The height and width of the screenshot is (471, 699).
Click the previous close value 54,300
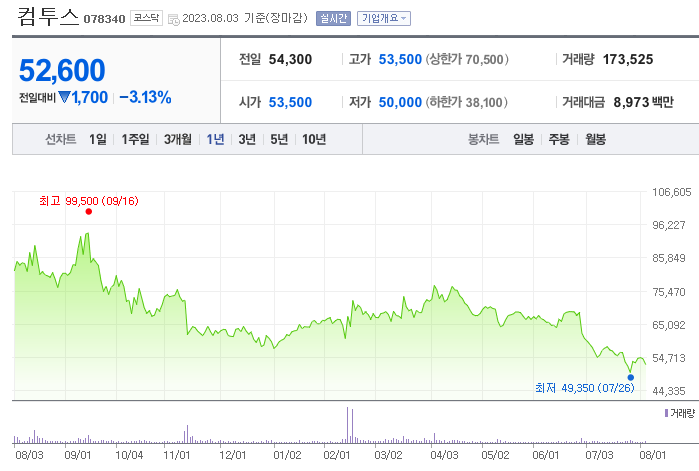click(290, 59)
